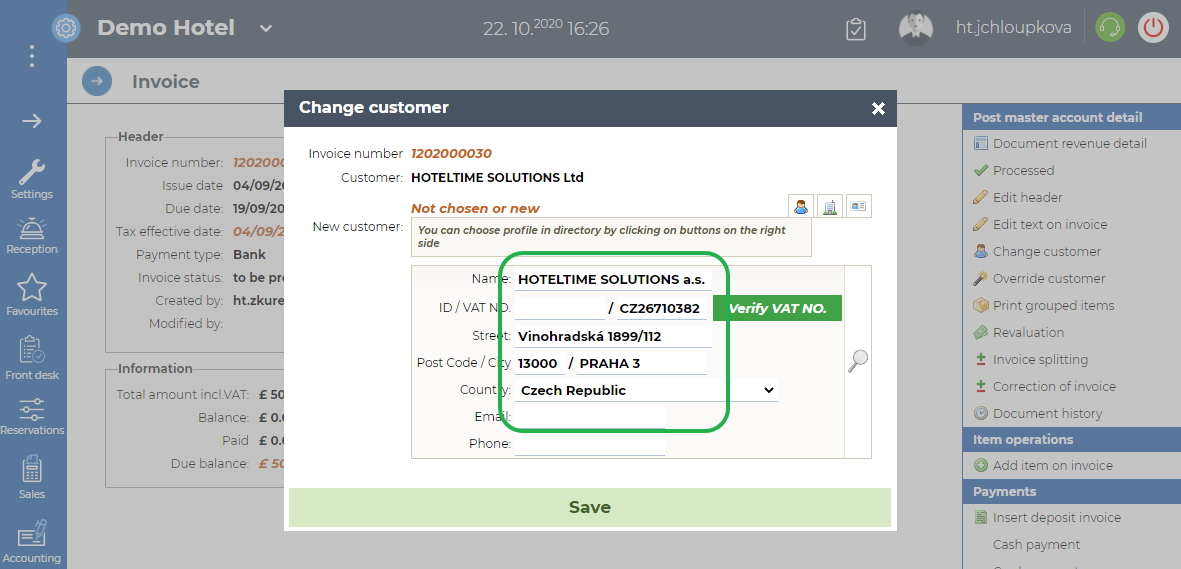Click the Phone input field
The image size is (1181, 569).
pos(590,444)
